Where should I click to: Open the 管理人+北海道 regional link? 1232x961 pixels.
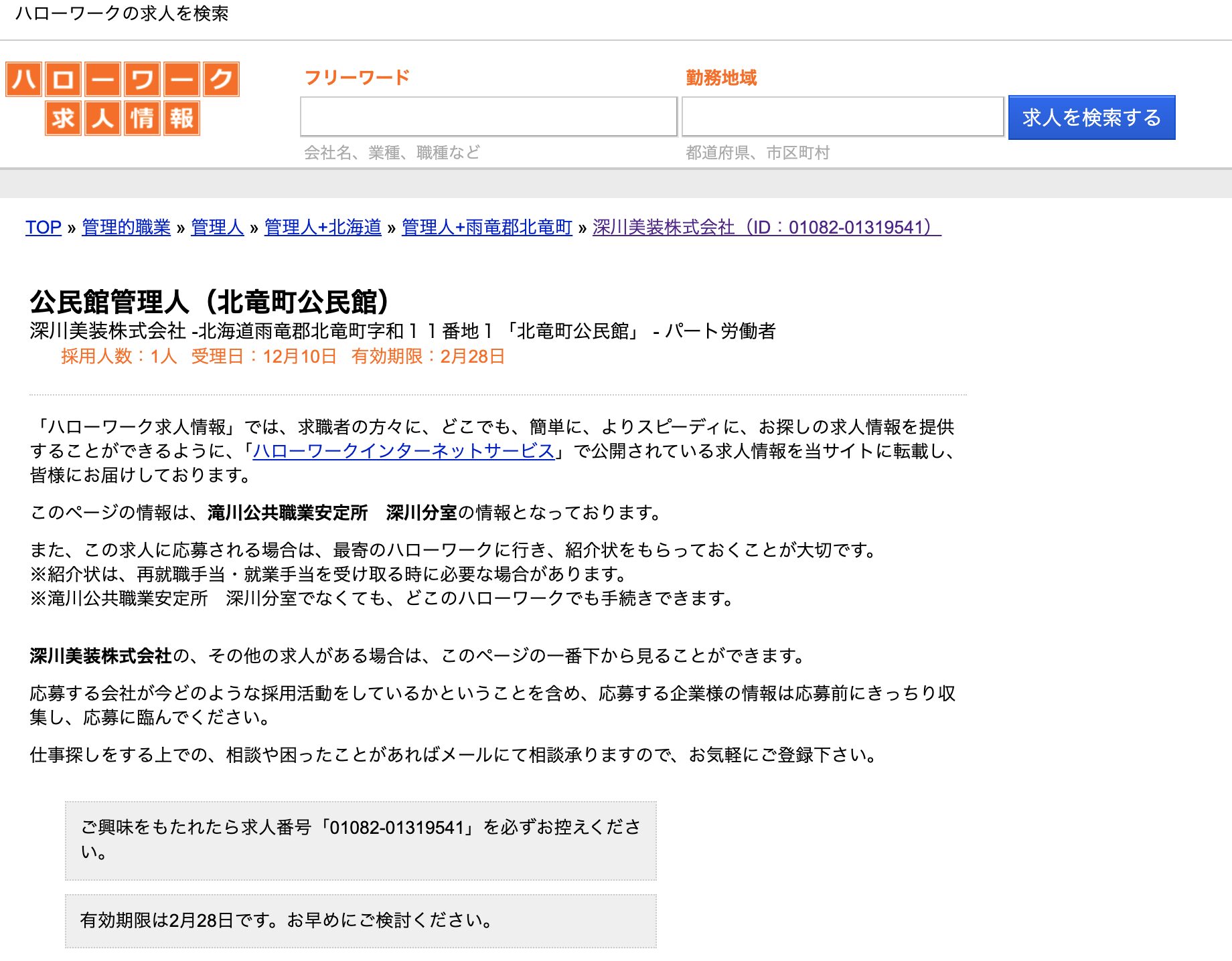322,228
